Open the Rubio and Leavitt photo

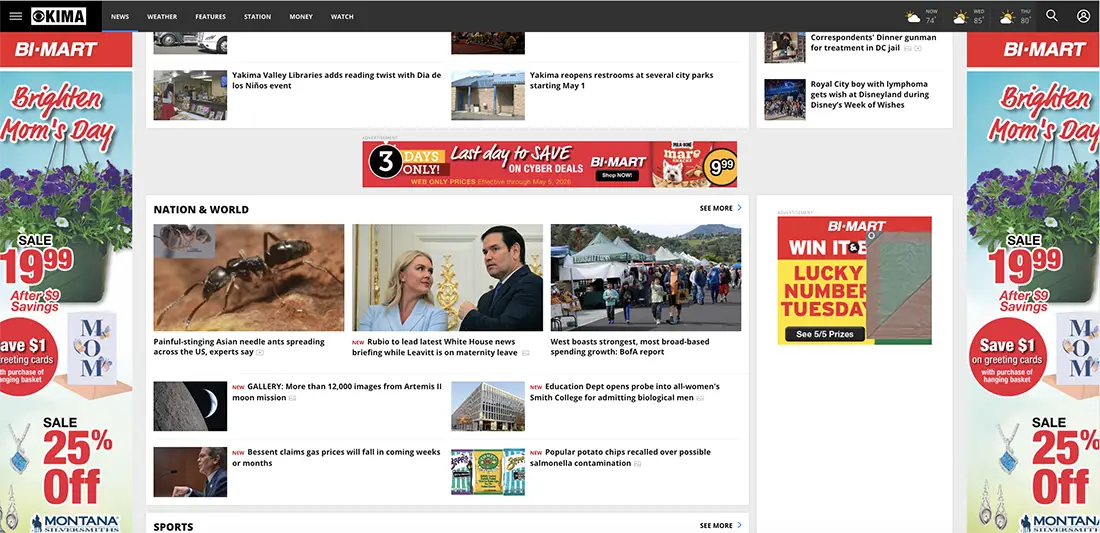(x=448, y=278)
